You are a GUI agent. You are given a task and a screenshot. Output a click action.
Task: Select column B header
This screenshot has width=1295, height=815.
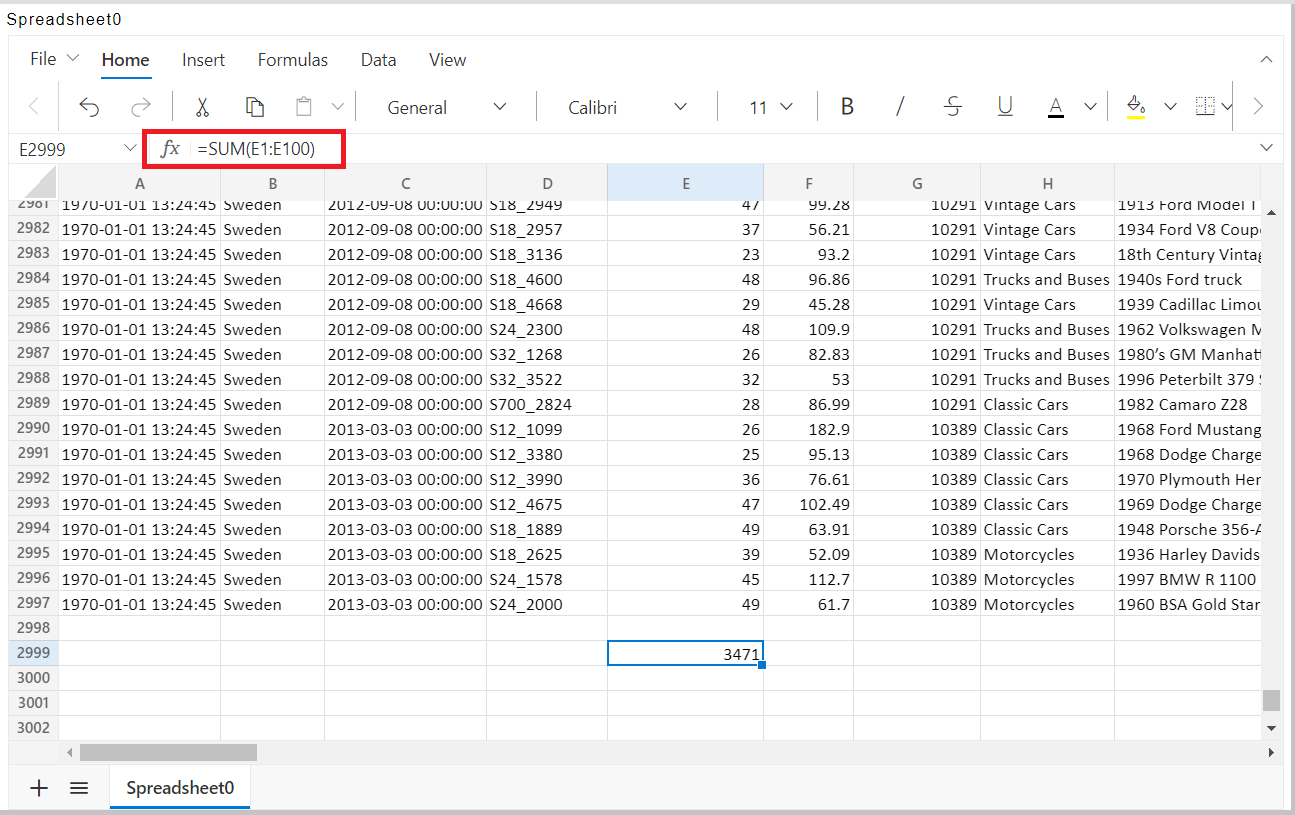click(x=273, y=183)
